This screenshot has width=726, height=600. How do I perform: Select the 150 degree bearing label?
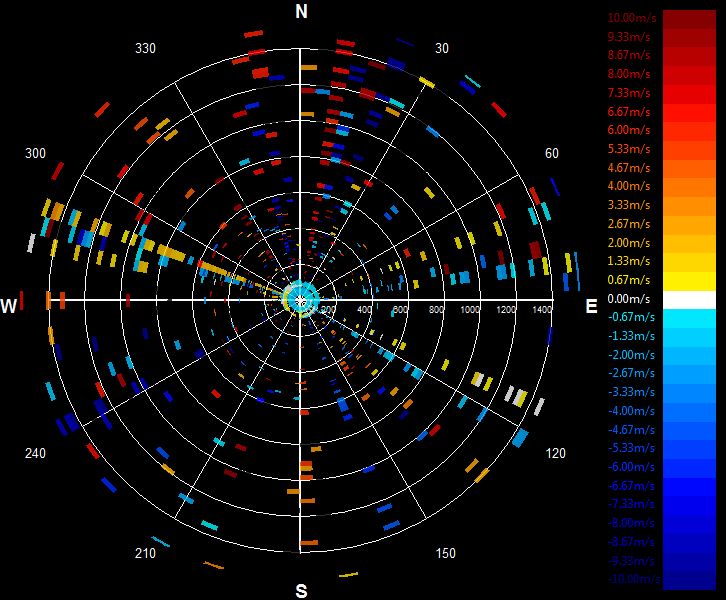coord(445,553)
